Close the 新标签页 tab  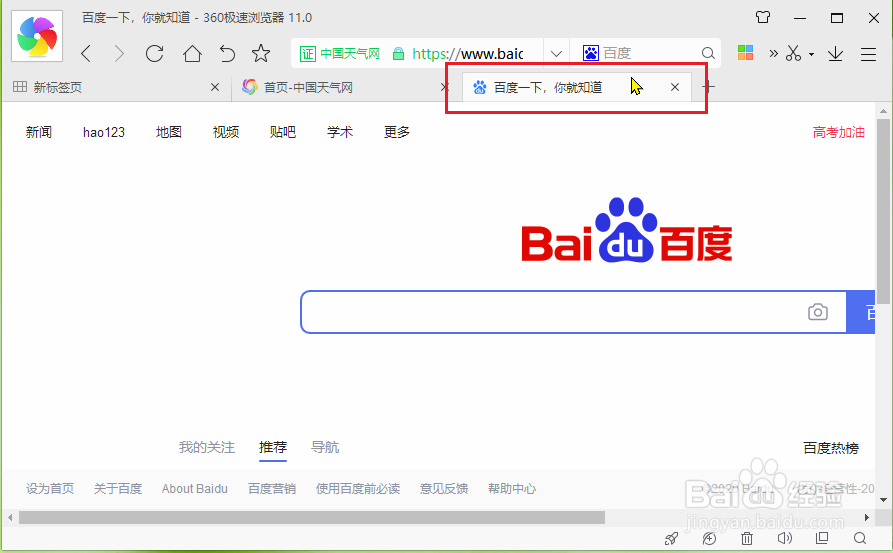tap(215, 87)
